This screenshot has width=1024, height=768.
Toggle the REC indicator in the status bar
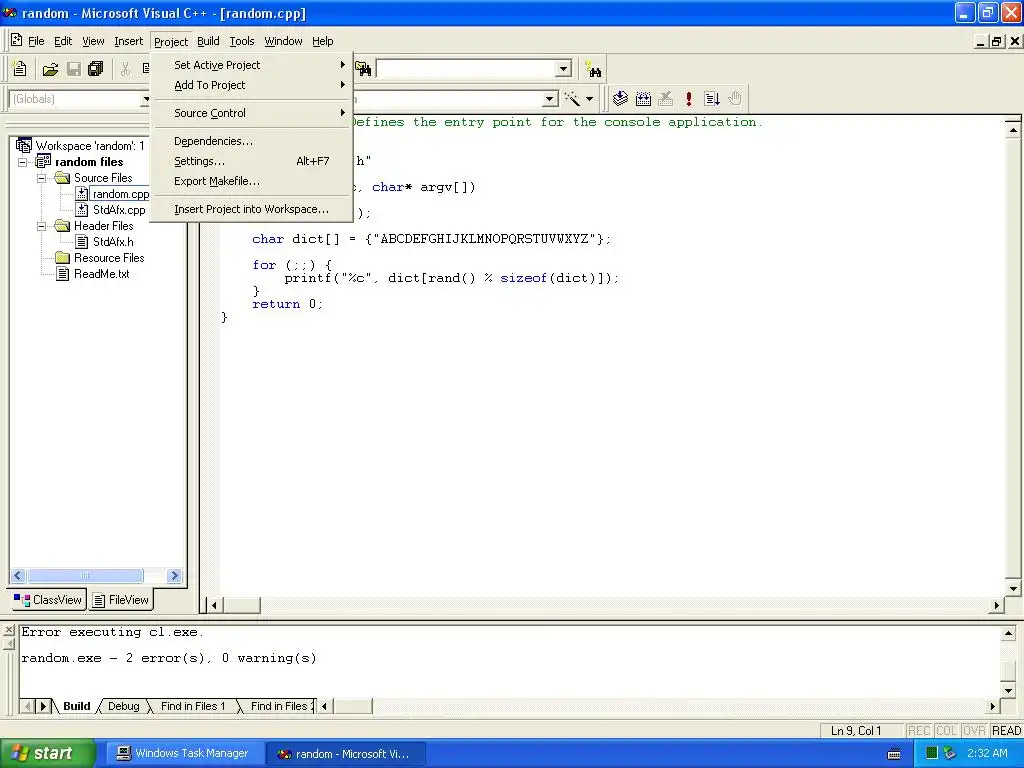tap(919, 731)
